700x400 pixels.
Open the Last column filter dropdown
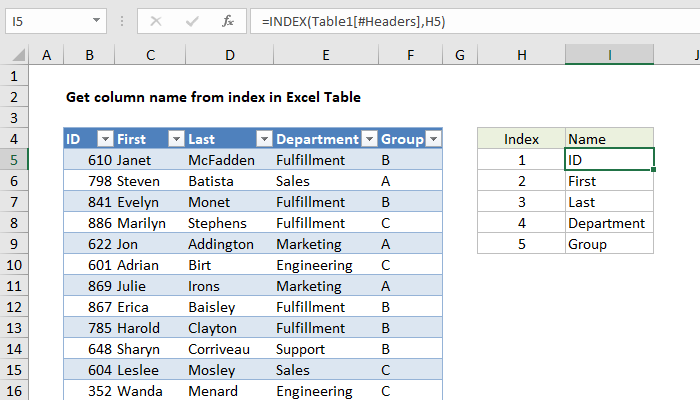[264, 140]
